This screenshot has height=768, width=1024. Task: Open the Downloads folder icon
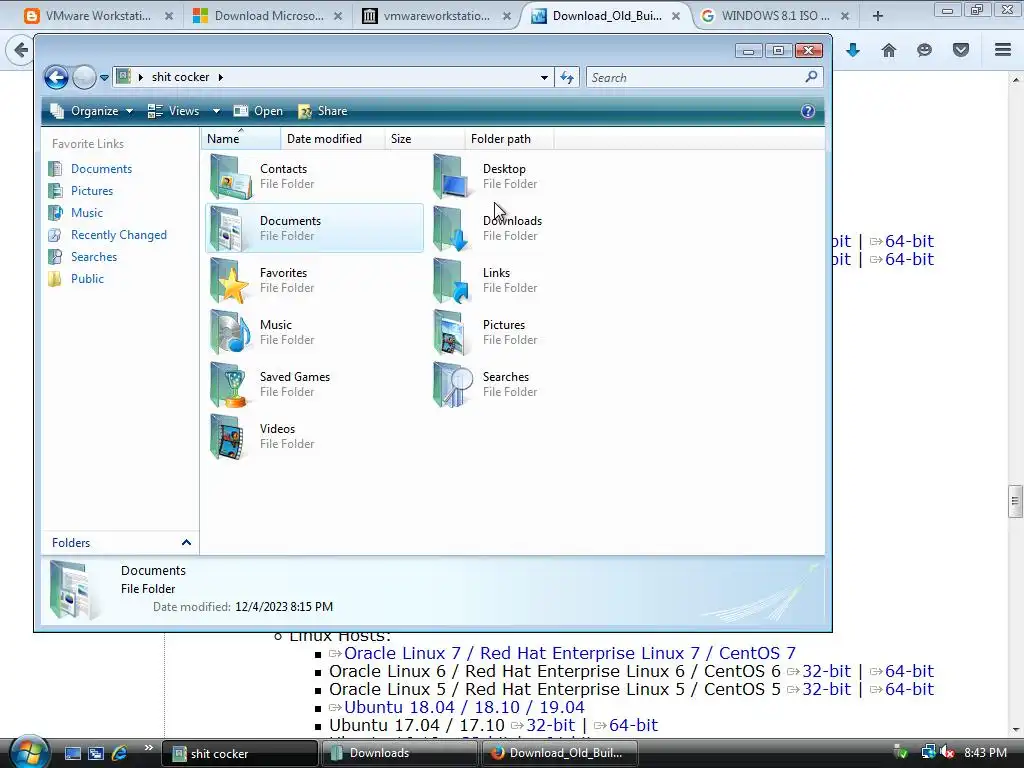pos(453,229)
